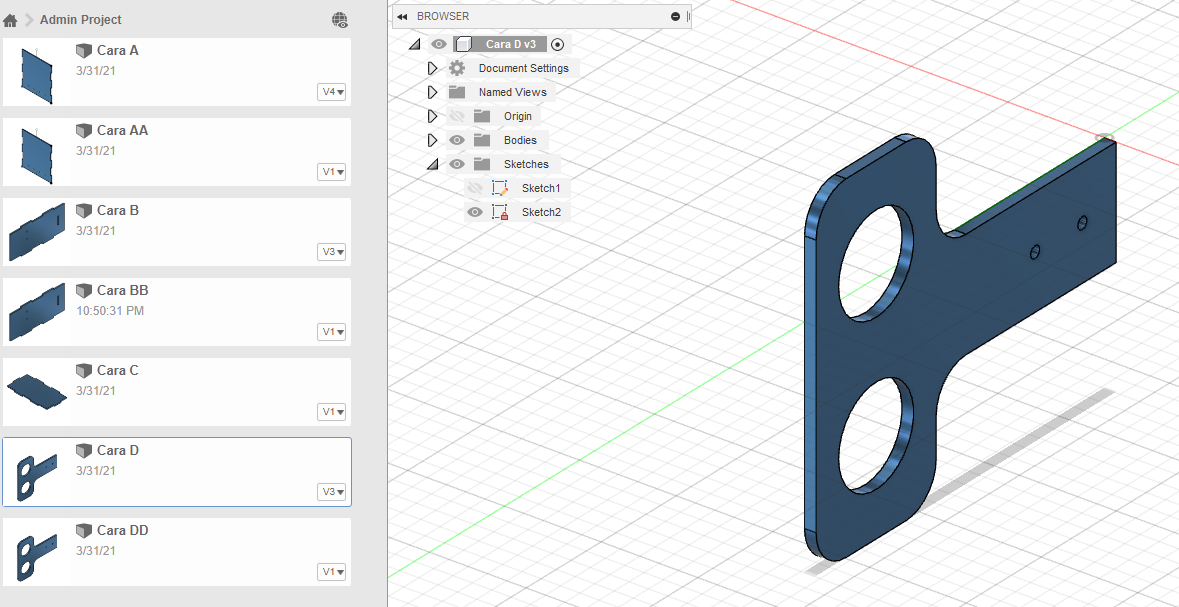Open V1 version dropdown for Cara AA
1179x607 pixels.
click(332, 171)
